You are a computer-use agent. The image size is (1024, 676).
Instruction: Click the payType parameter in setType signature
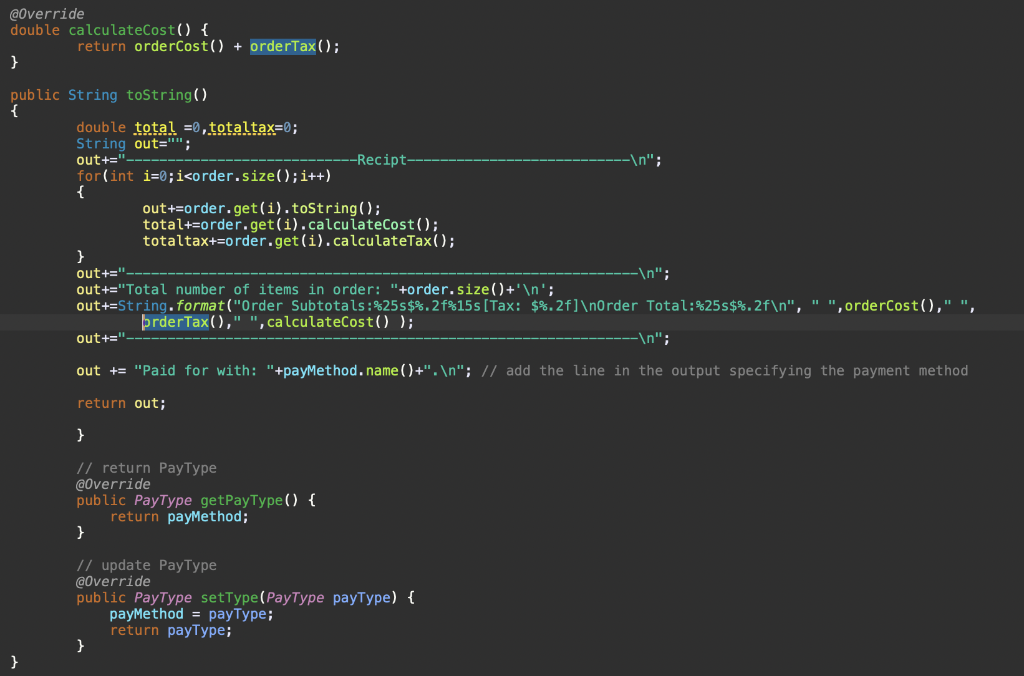click(361, 598)
